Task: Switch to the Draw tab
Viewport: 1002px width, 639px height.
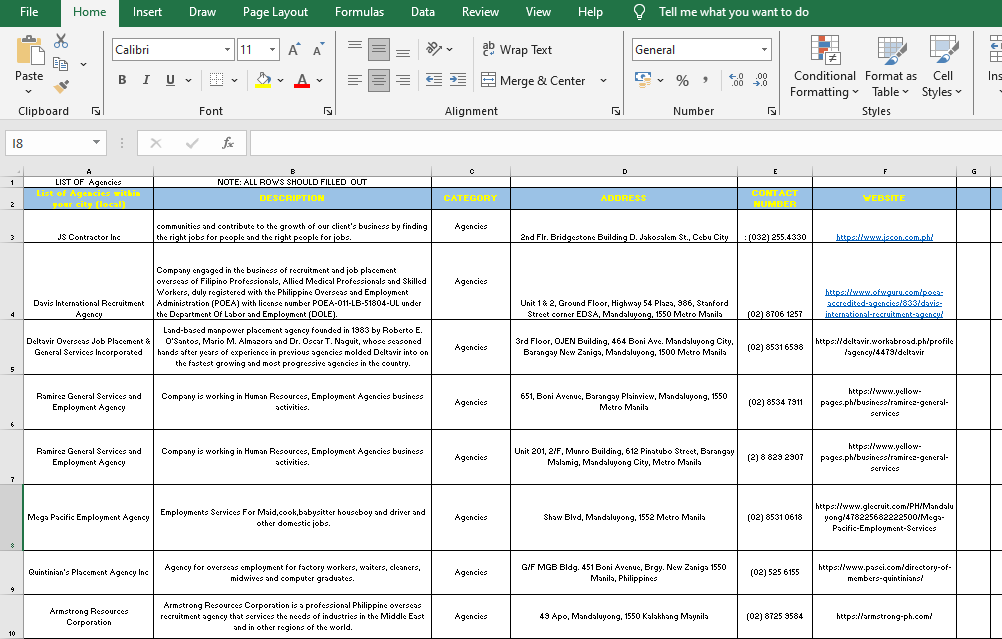Action: pos(202,12)
